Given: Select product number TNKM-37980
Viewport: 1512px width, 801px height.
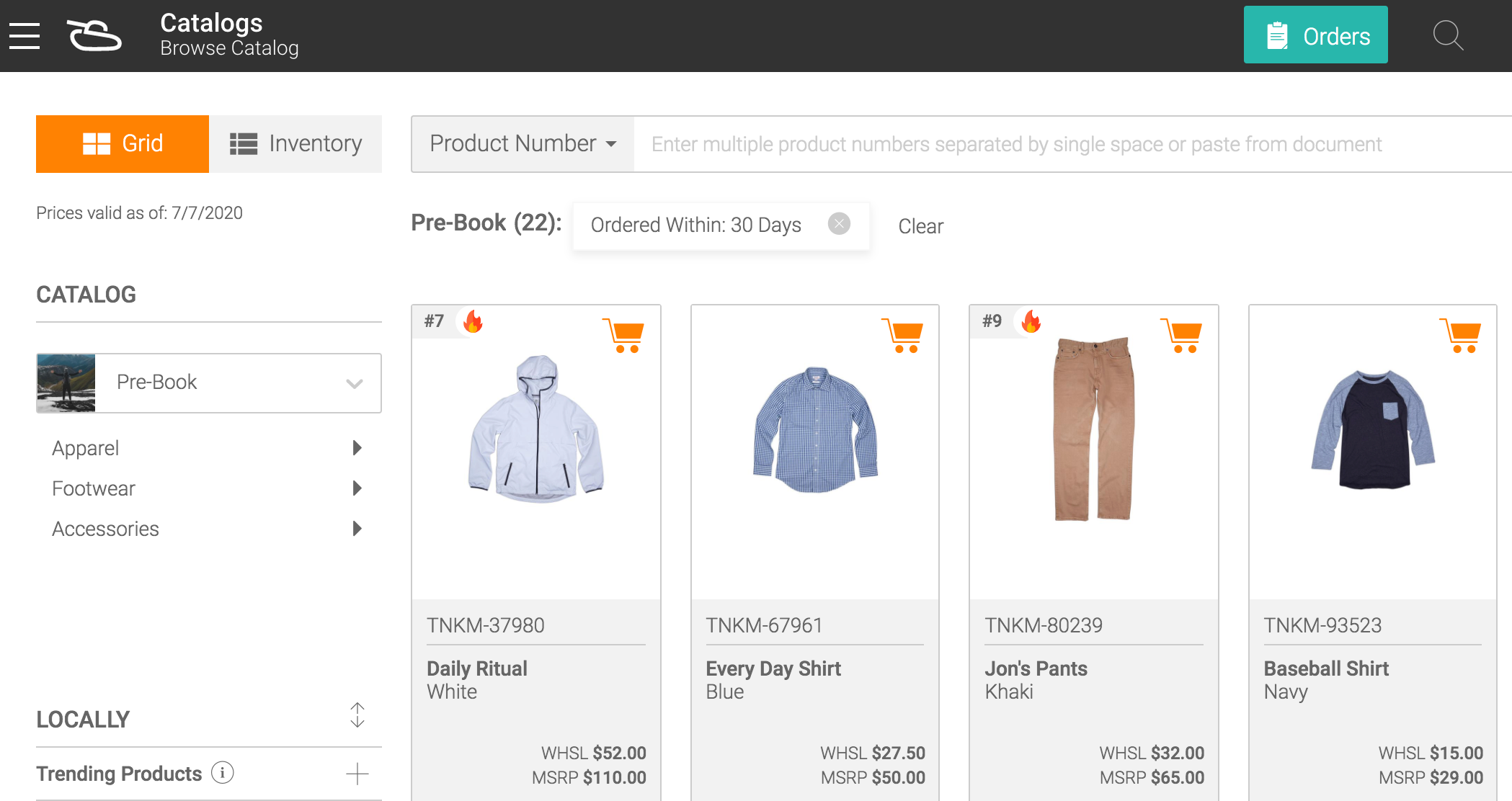Looking at the screenshot, I should [x=486, y=625].
